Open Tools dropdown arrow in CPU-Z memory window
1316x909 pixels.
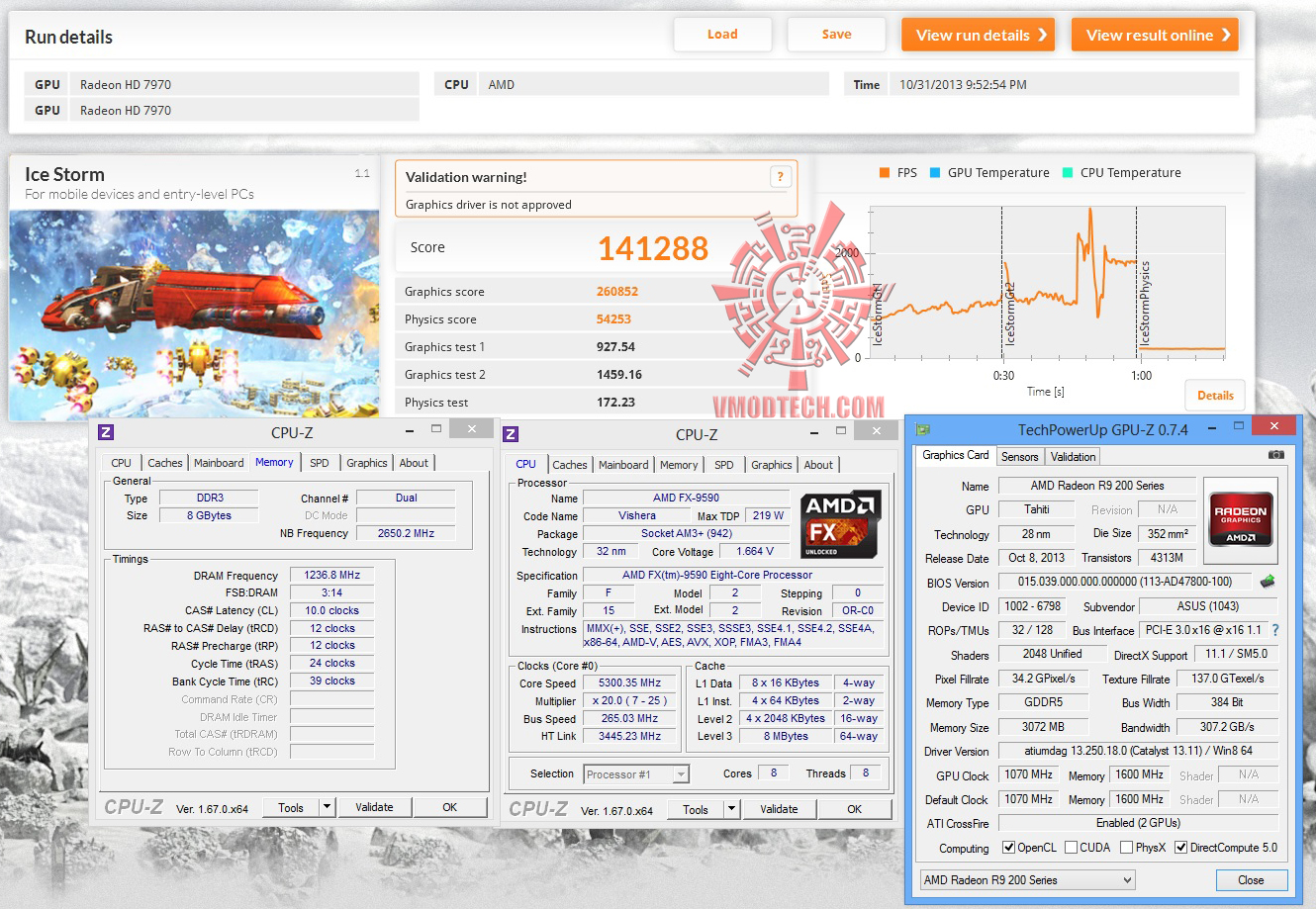pyautogui.click(x=328, y=807)
